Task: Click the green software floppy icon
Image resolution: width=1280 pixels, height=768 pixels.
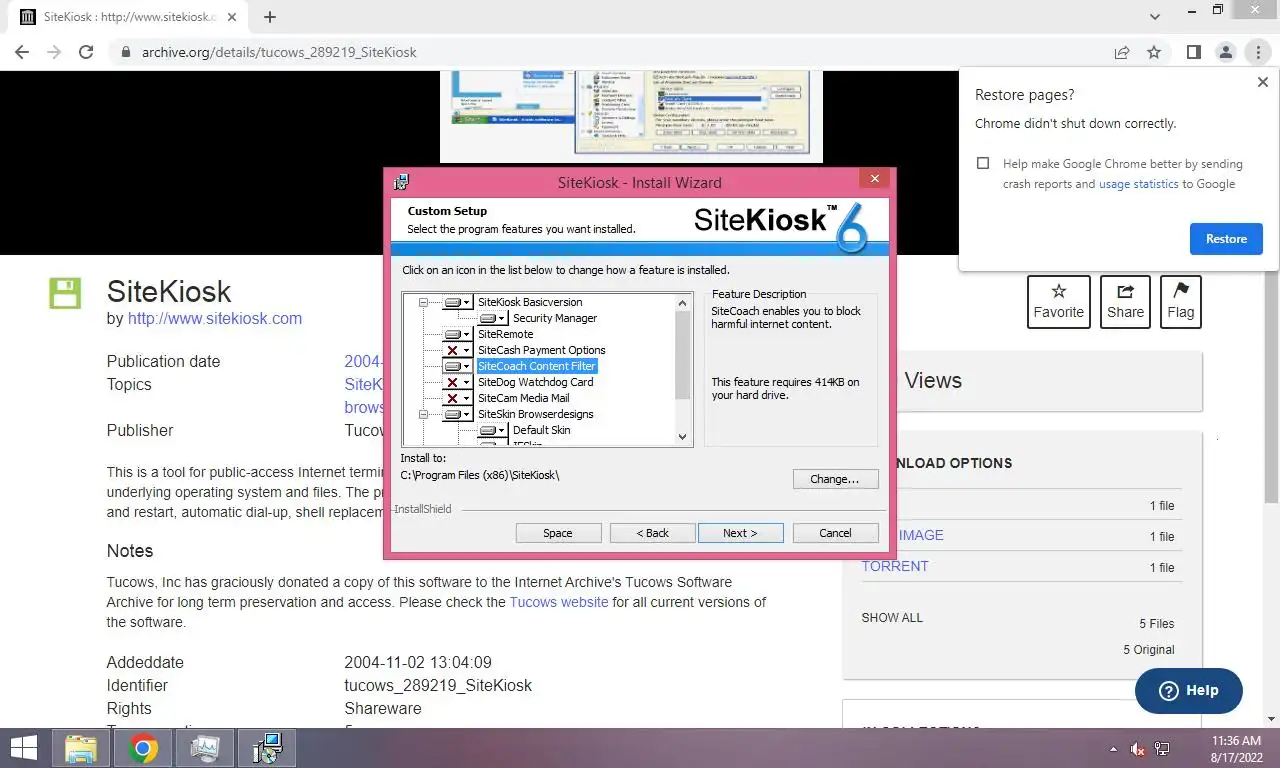Action: tap(65, 293)
